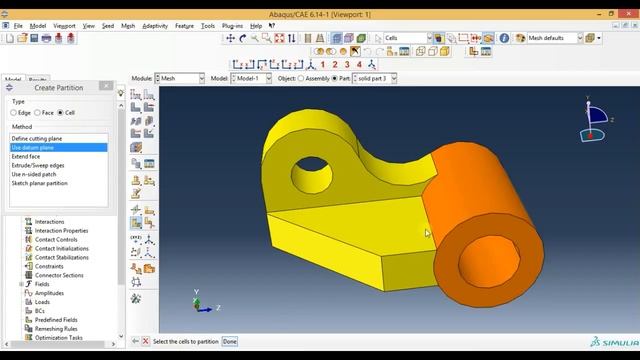
Task: Click the Auto-Fit View icon
Action: click(279, 38)
